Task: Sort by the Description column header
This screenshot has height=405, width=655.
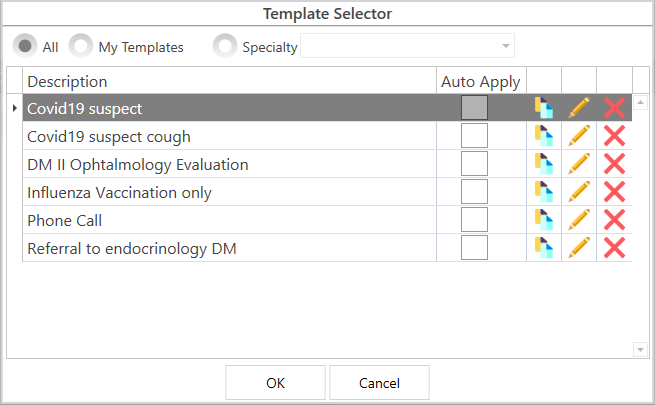Action: point(230,81)
